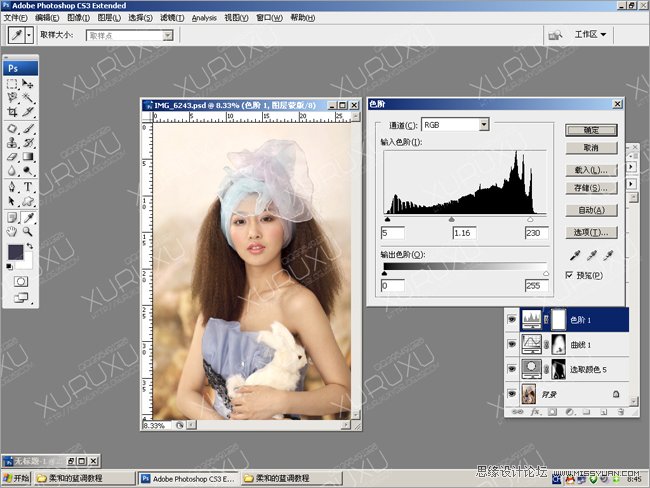Select the Type (T) tool
This screenshot has height=488, width=650.
pos(29,186)
